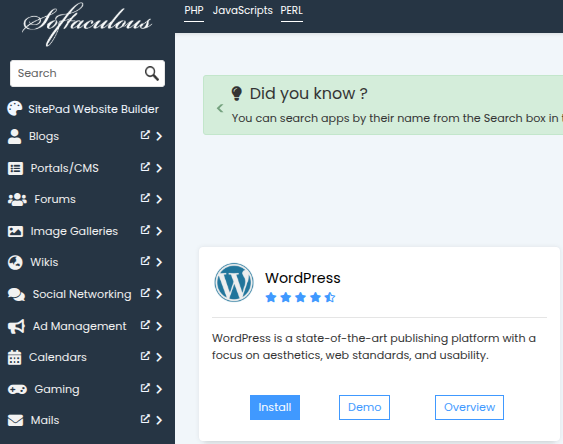This screenshot has width=563, height=444.
Task: Select Forums category label
Action: 55,200
